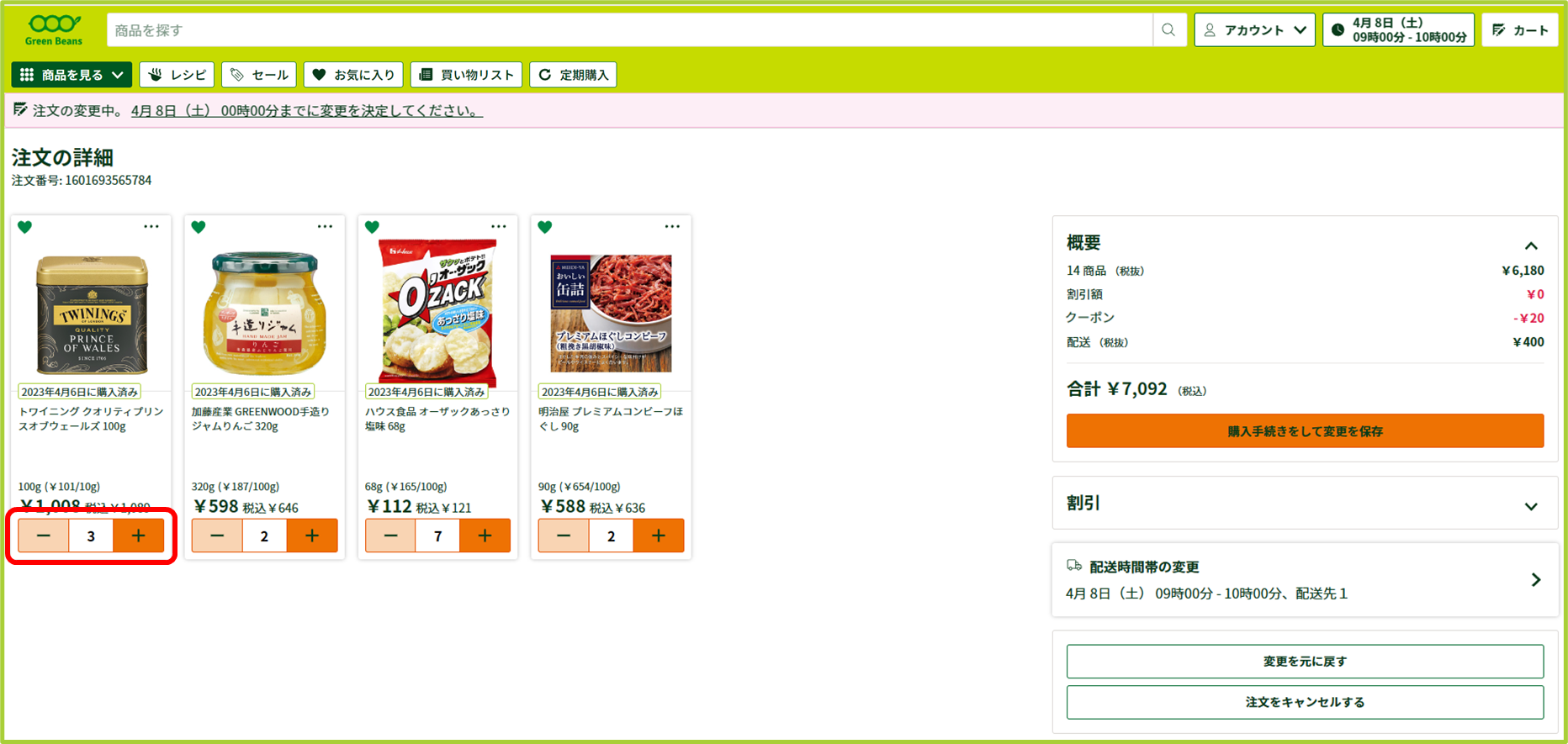Image resolution: width=1568 pixels, height=744 pixels.
Task: Open トワイニング クオリティプリンスオブウェールズ product title
Action: click(x=91, y=419)
